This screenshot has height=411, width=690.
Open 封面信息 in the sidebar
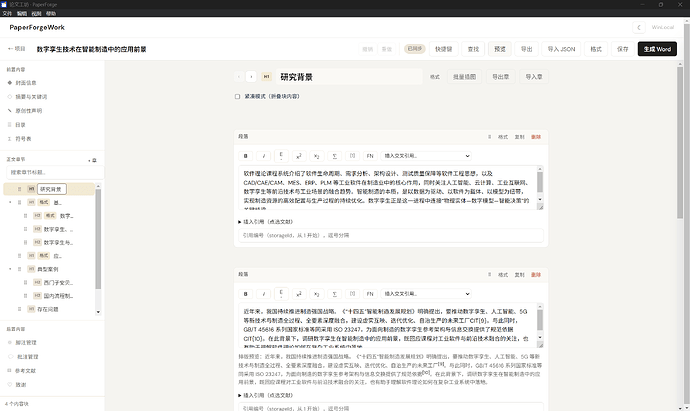(26, 83)
